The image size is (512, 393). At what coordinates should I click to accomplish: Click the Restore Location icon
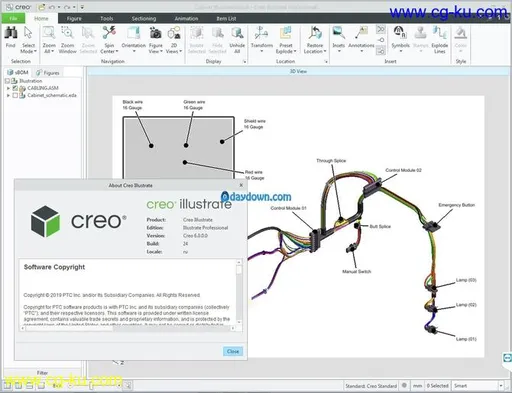coord(315,33)
